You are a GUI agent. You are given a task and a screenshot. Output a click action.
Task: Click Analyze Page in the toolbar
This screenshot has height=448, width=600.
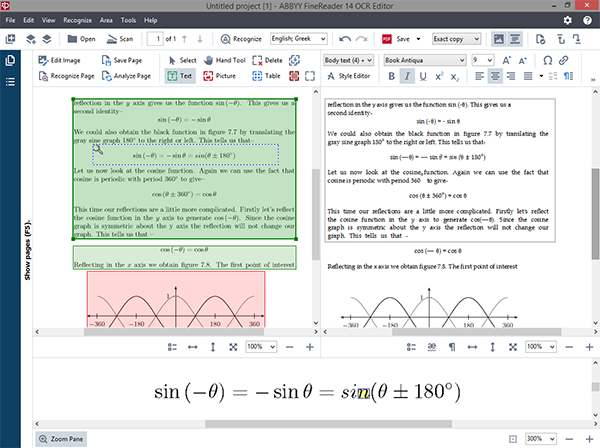coord(125,75)
